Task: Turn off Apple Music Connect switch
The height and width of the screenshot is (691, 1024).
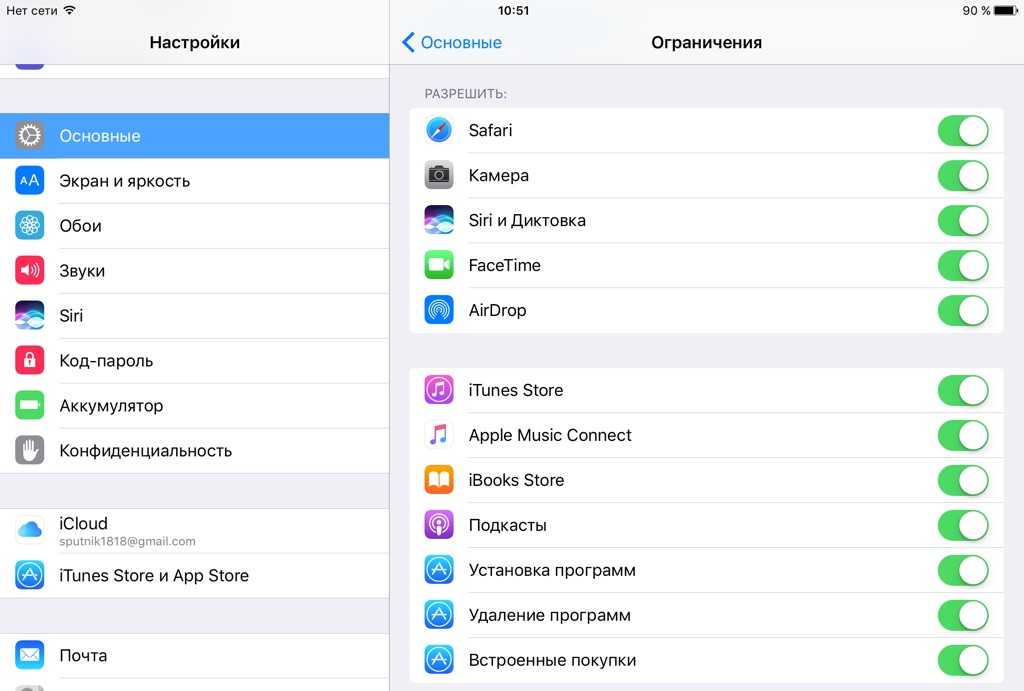Action: pyautogui.click(x=963, y=436)
